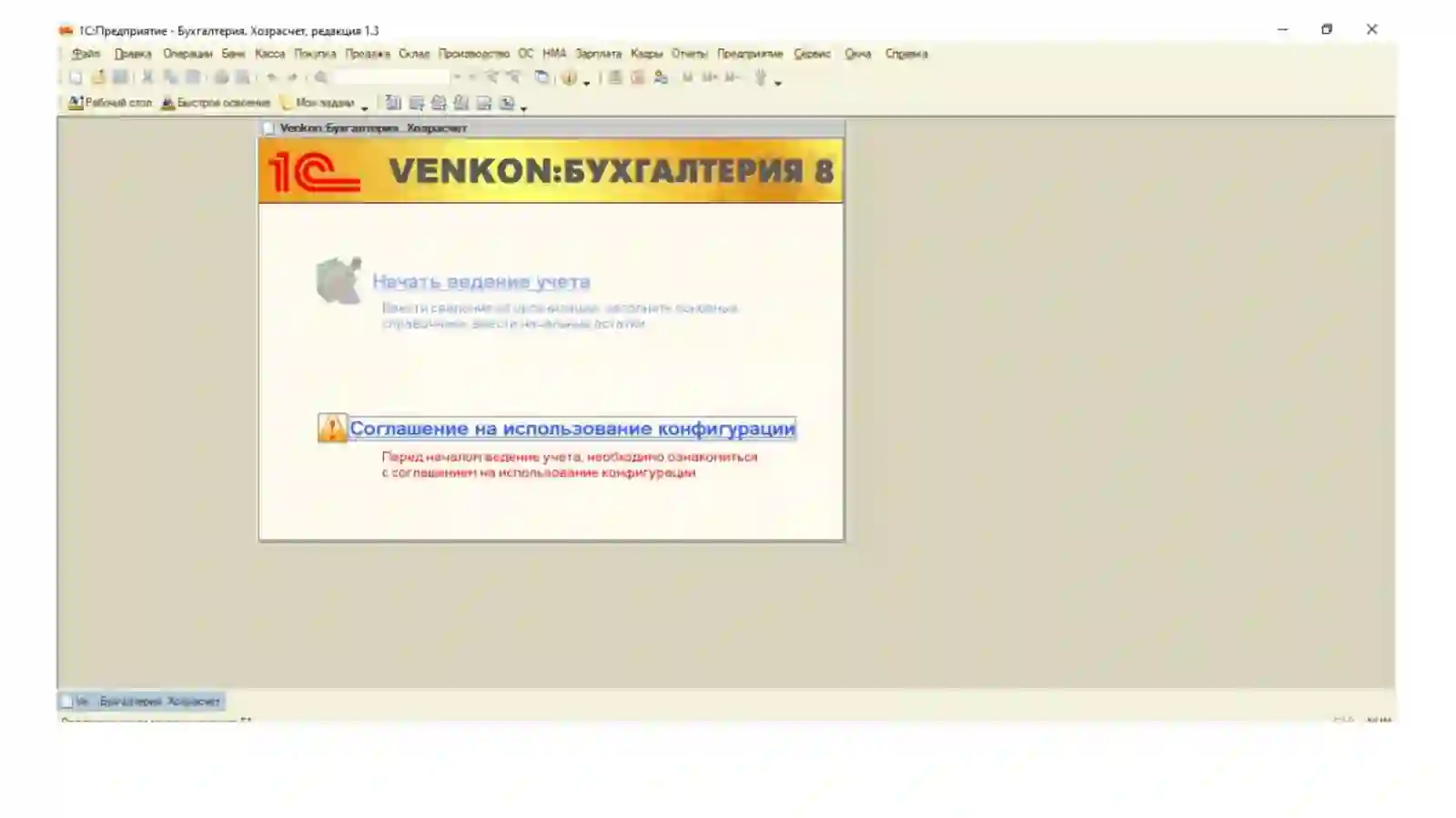Open the Зарплата menu

coord(598,54)
